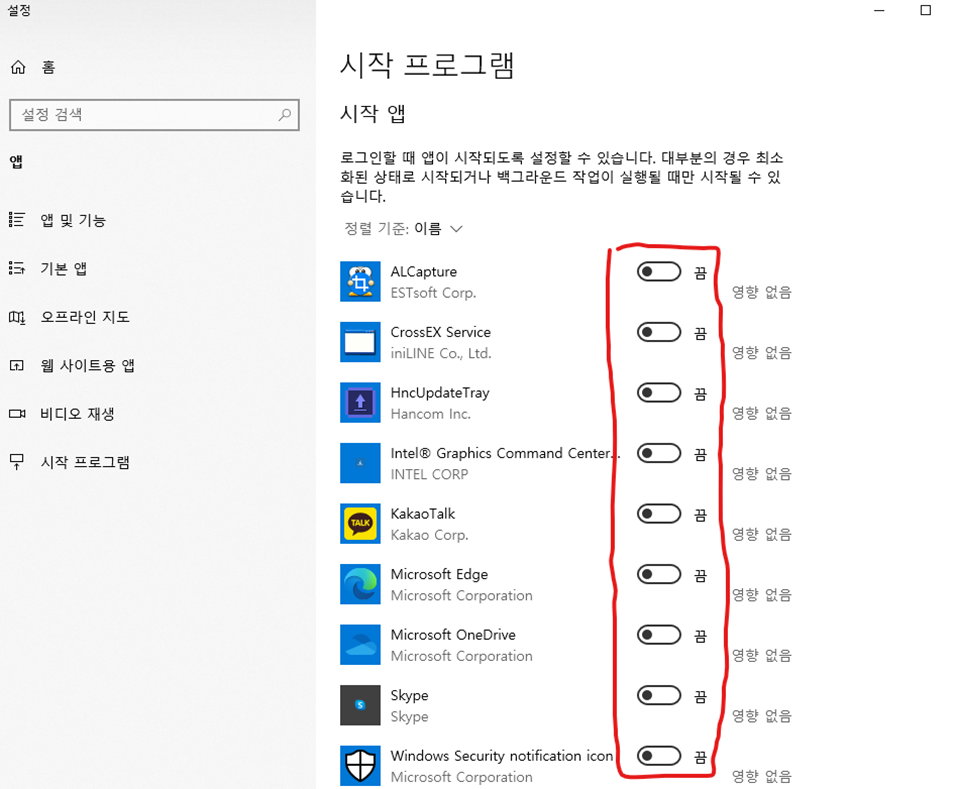The height and width of the screenshot is (789, 954).
Task: Click the Windows Security shield icon
Action: [360, 766]
